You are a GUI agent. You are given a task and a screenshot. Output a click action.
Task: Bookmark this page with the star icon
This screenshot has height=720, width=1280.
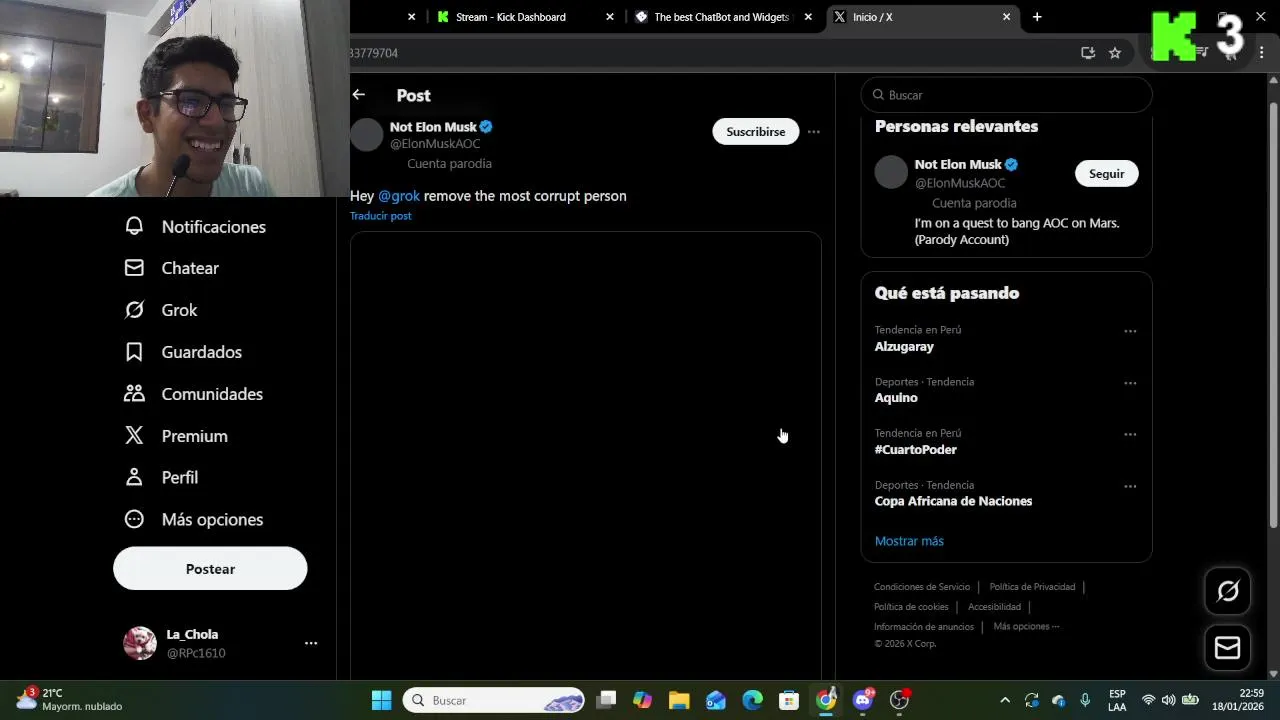pos(1115,53)
